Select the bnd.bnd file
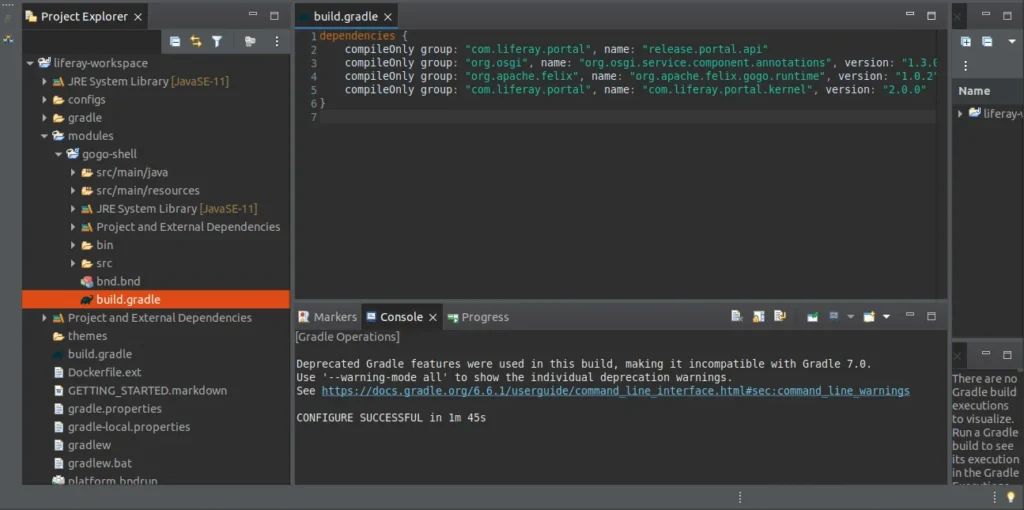Image resolution: width=1024 pixels, height=510 pixels. [x=118, y=281]
